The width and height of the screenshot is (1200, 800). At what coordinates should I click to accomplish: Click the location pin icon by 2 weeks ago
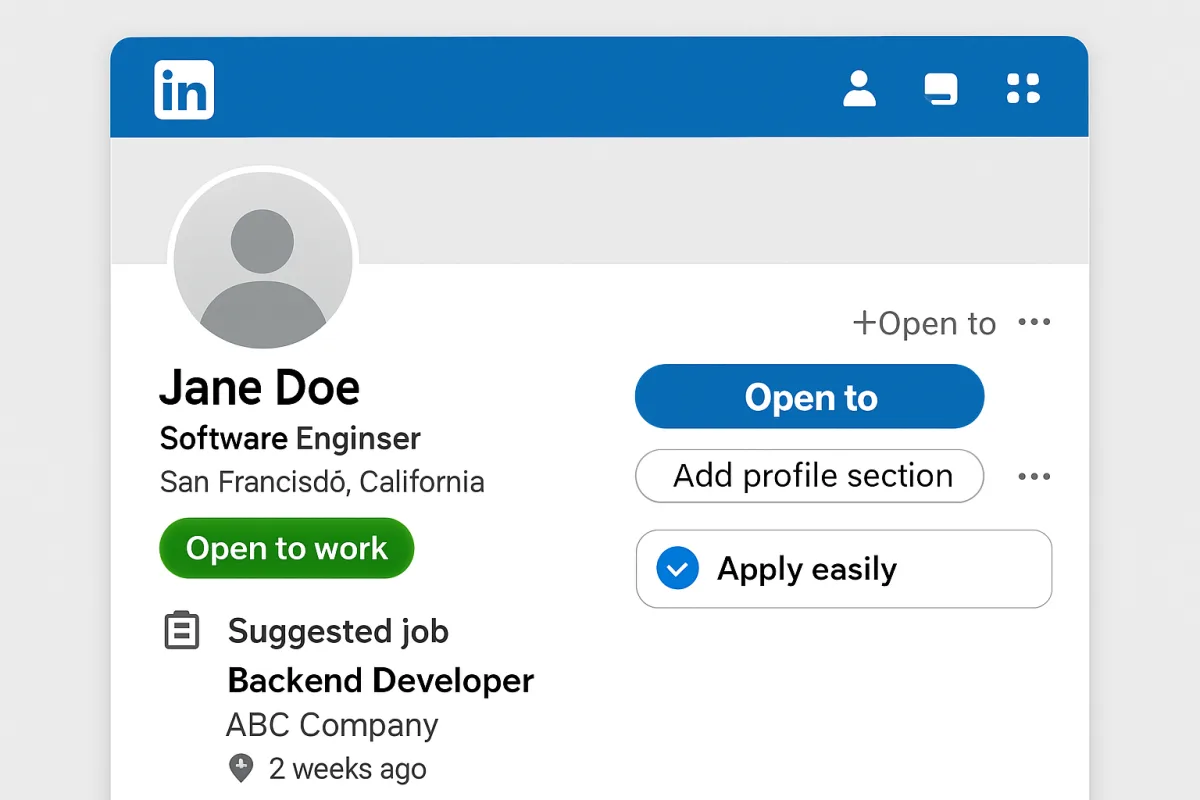coord(240,769)
